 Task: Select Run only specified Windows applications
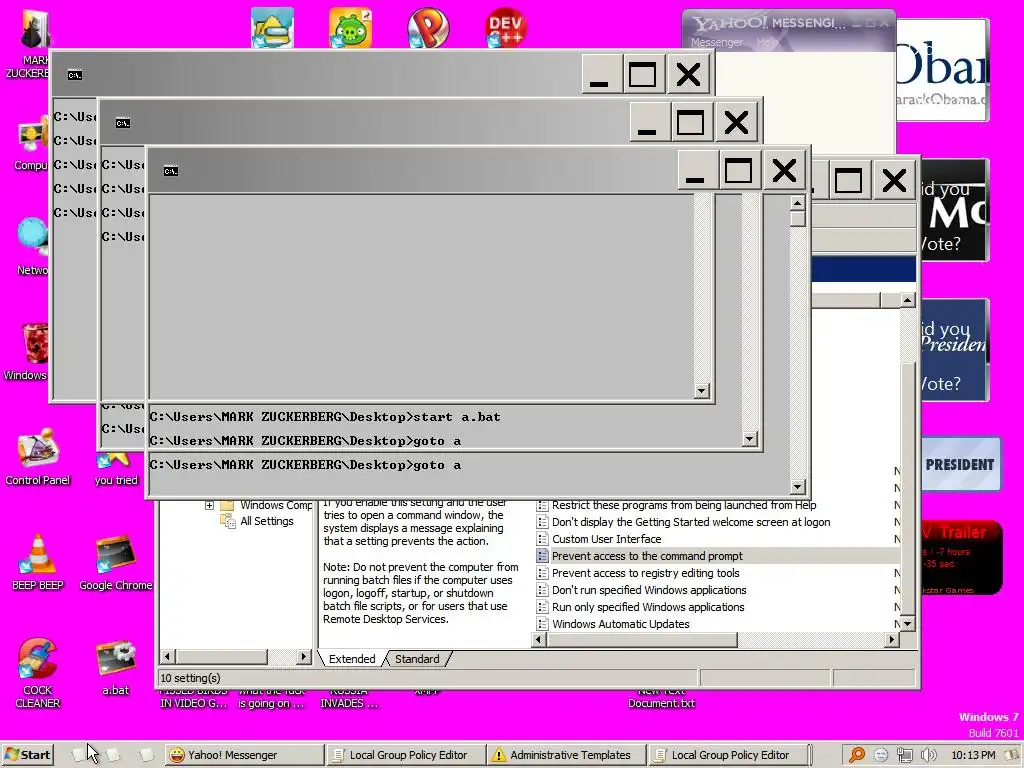(x=648, y=607)
